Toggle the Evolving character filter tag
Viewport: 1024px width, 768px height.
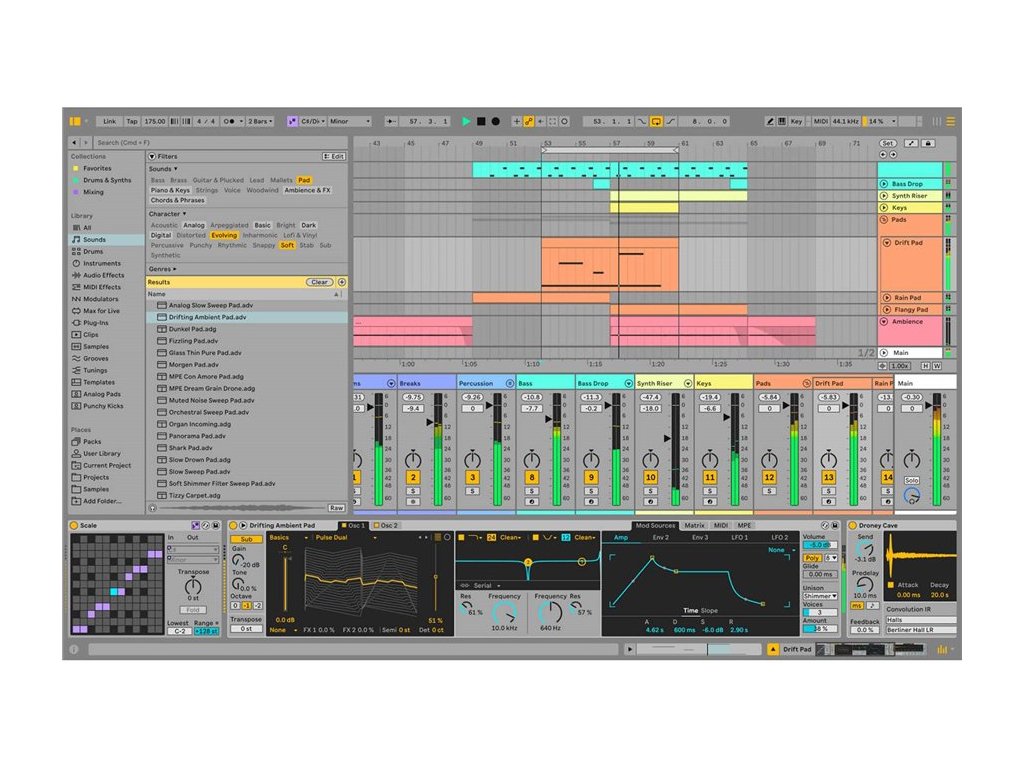(x=224, y=235)
